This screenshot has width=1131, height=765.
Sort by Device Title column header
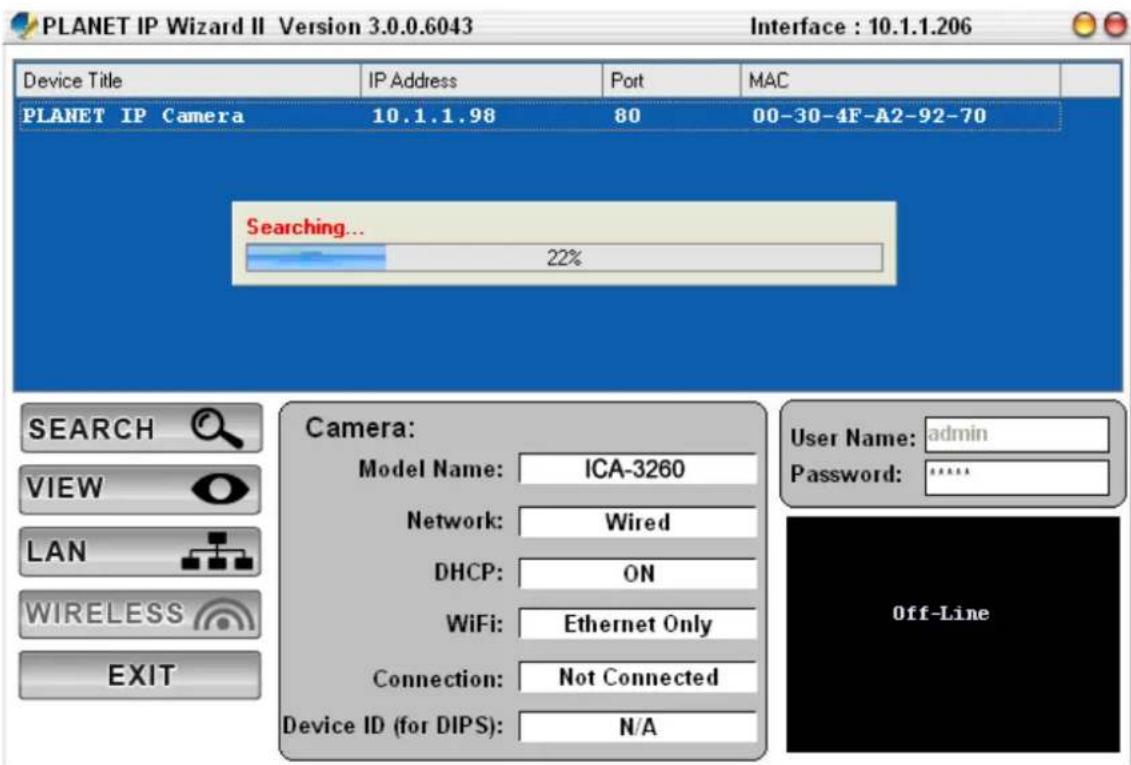click(x=188, y=80)
